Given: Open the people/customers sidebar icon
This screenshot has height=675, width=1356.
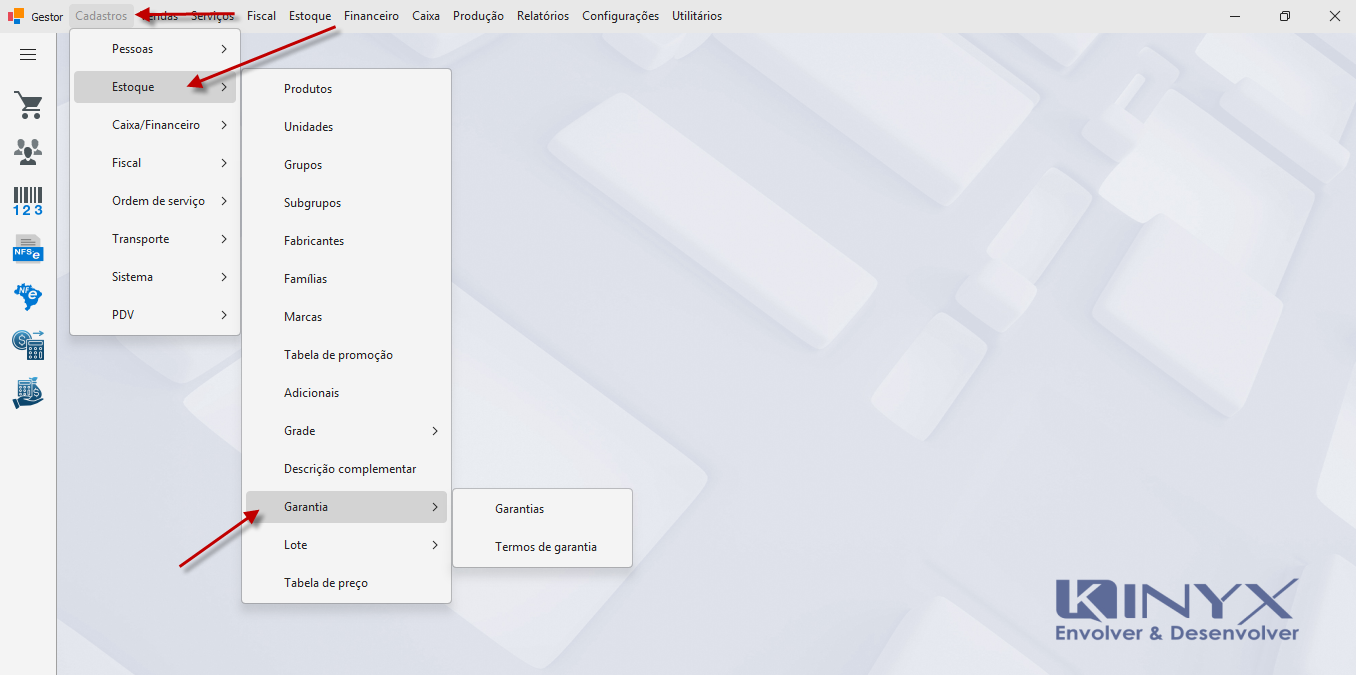Looking at the screenshot, I should [x=28, y=152].
